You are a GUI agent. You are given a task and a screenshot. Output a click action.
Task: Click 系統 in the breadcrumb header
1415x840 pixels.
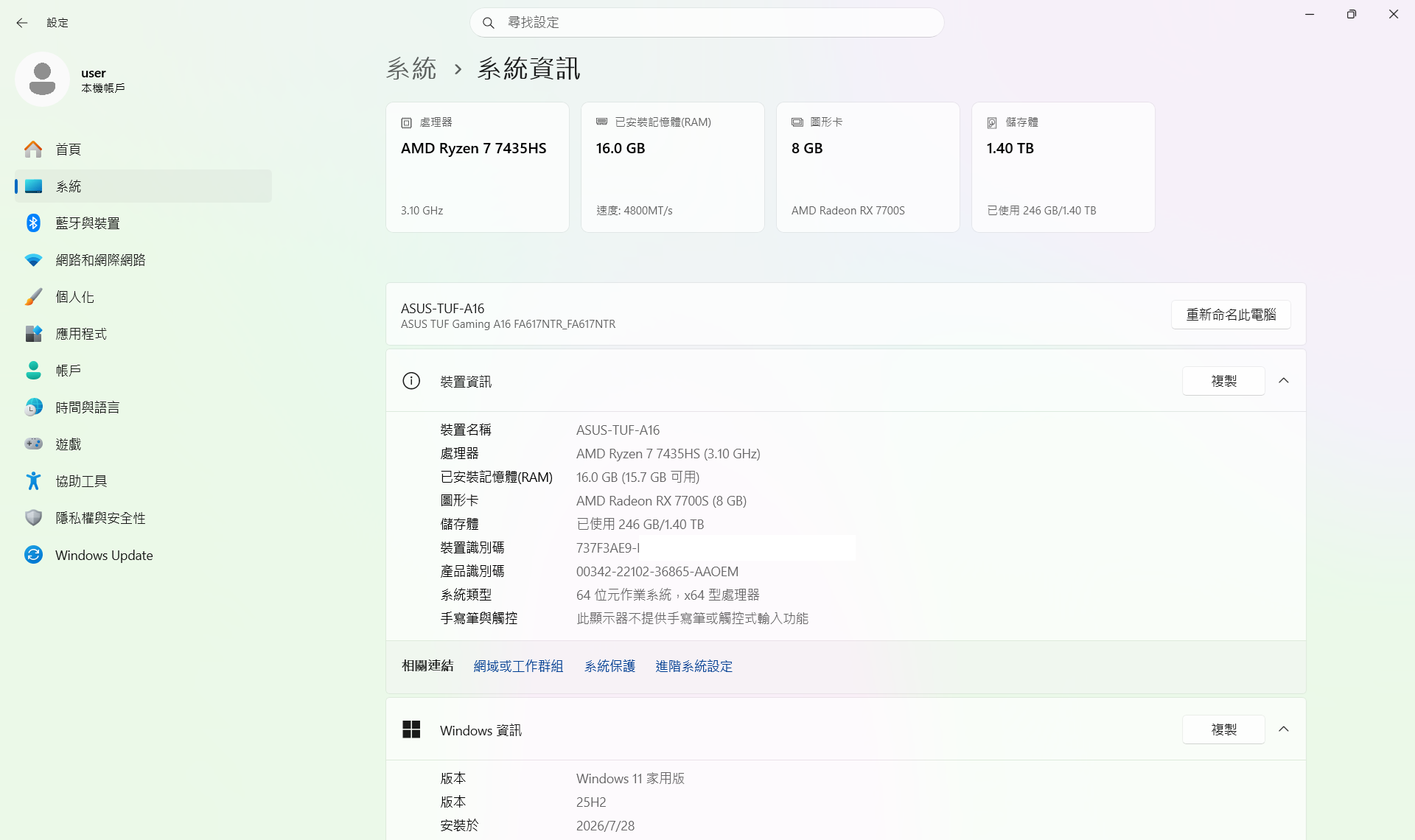(x=411, y=69)
